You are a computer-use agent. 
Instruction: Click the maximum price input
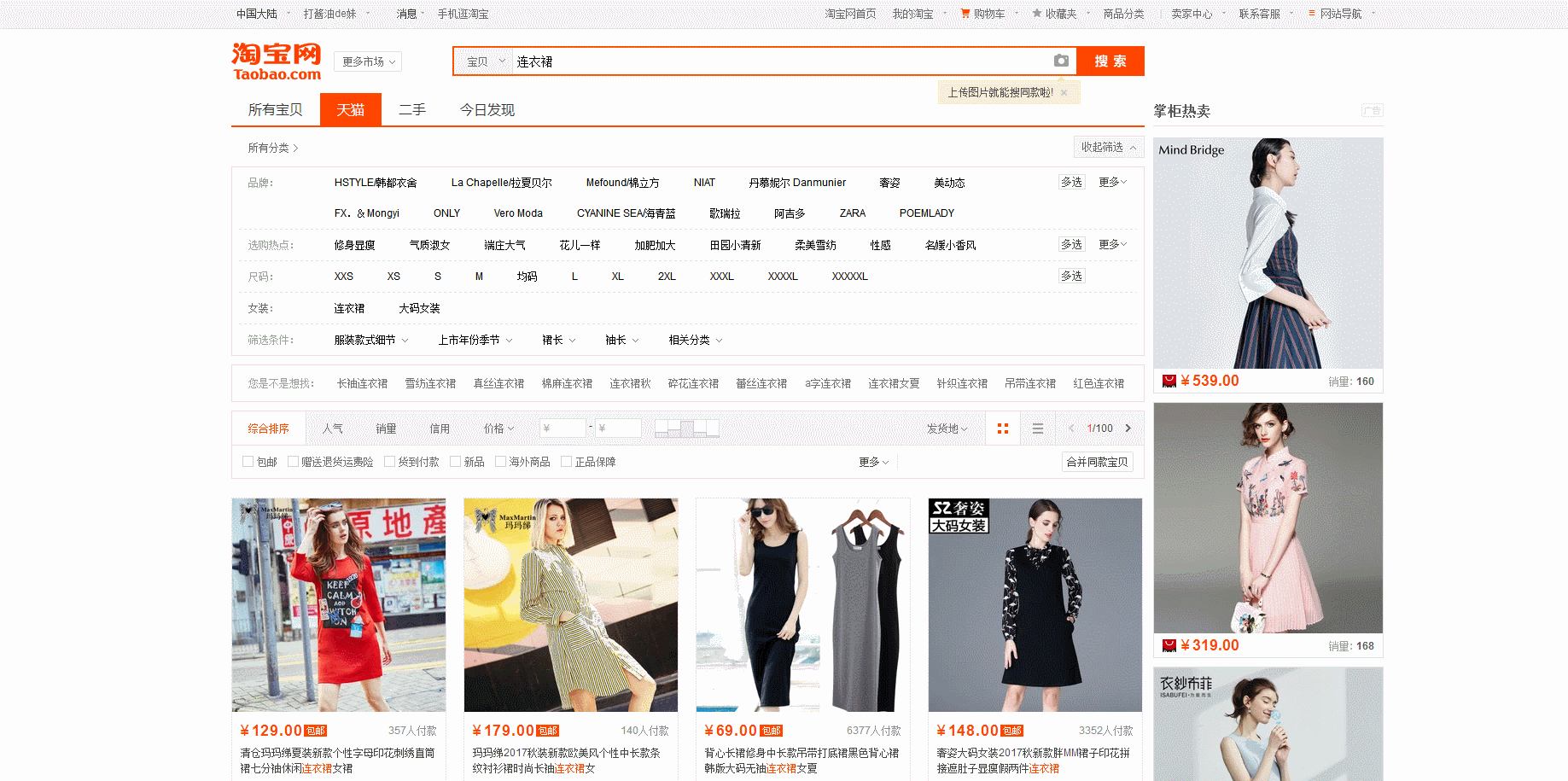click(618, 428)
